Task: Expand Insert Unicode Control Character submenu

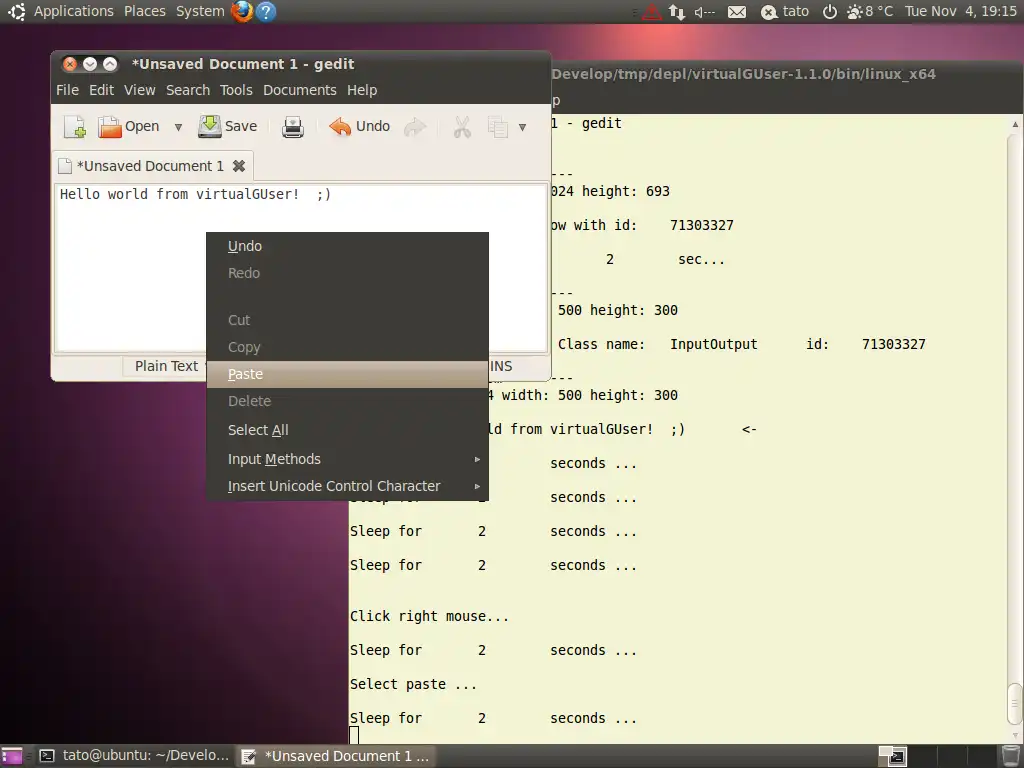Action: click(x=347, y=486)
